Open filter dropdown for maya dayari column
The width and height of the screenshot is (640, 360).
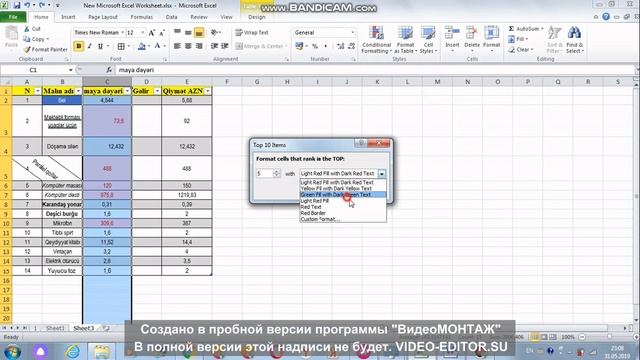[127, 91]
